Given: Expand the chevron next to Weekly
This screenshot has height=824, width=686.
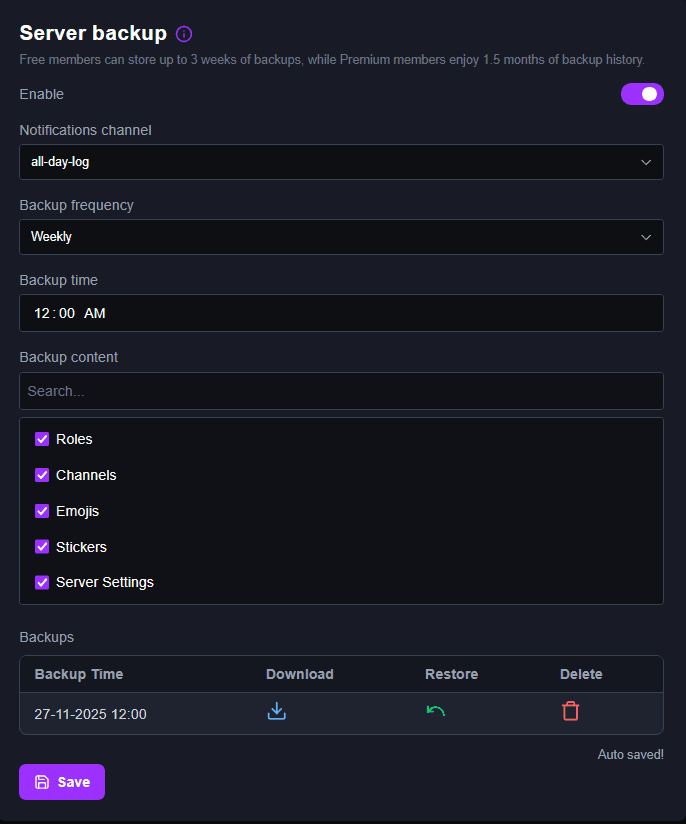Looking at the screenshot, I should 647,237.
